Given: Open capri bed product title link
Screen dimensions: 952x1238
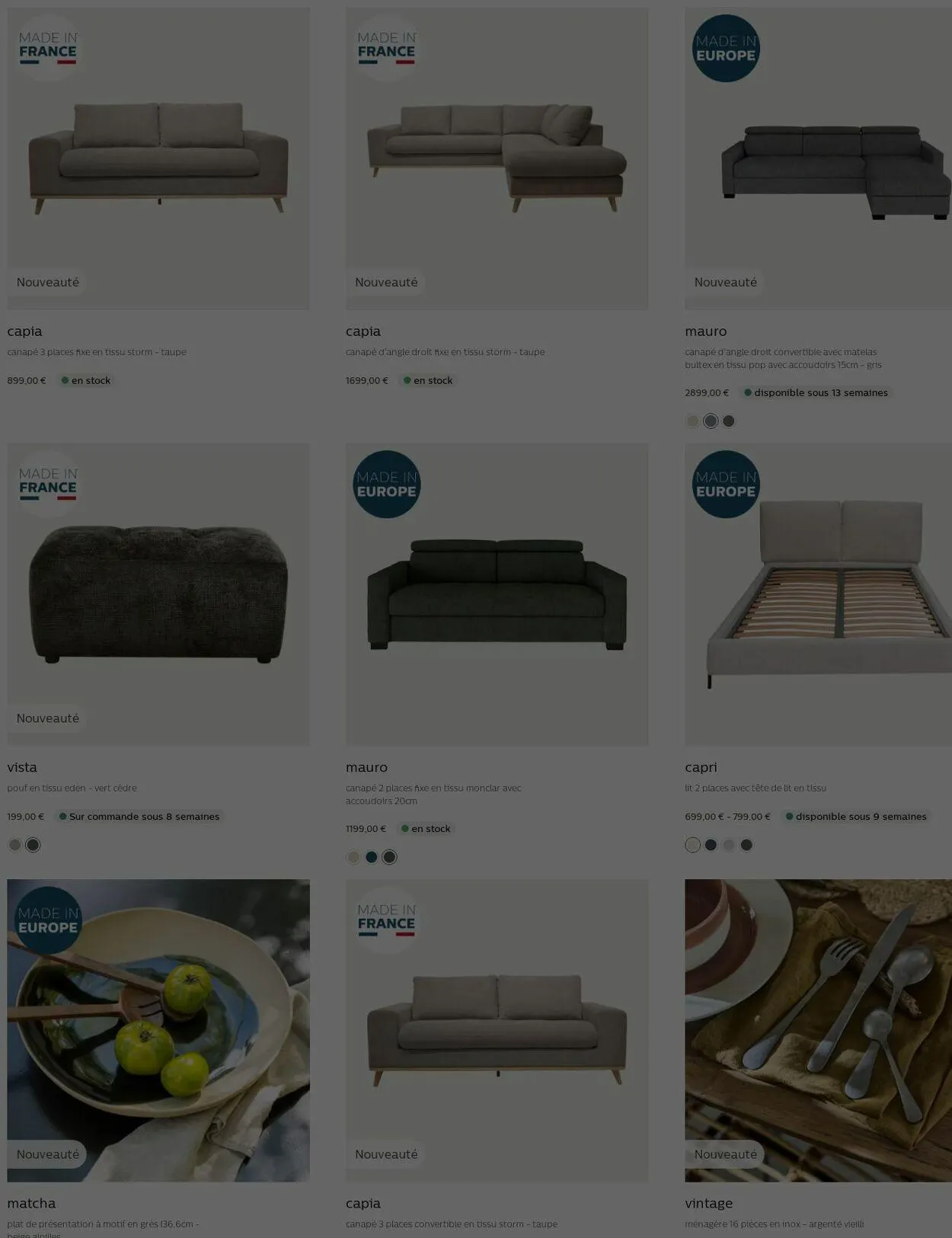Looking at the screenshot, I should [701, 767].
